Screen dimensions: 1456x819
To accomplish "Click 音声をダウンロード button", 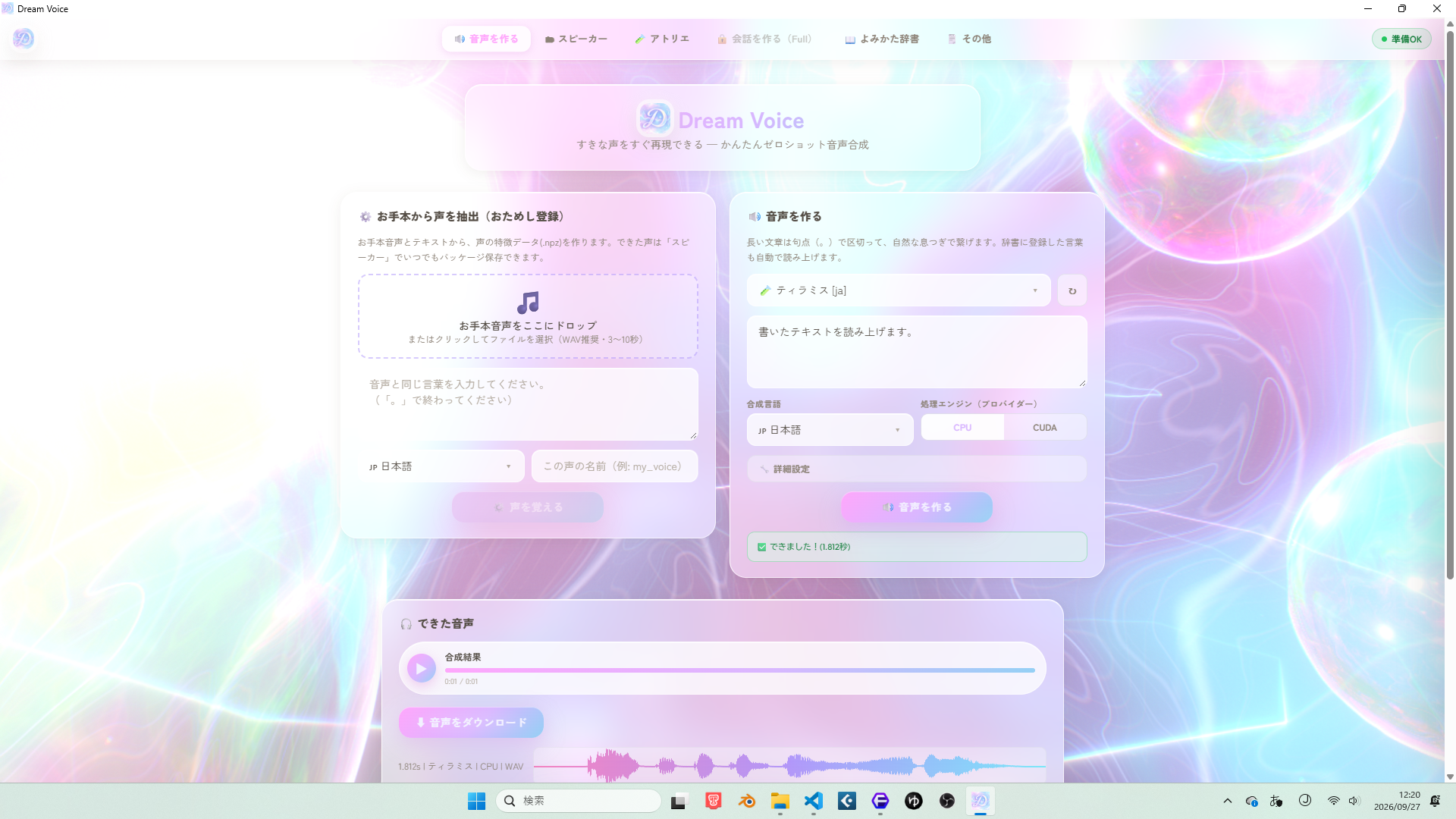I will (471, 723).
